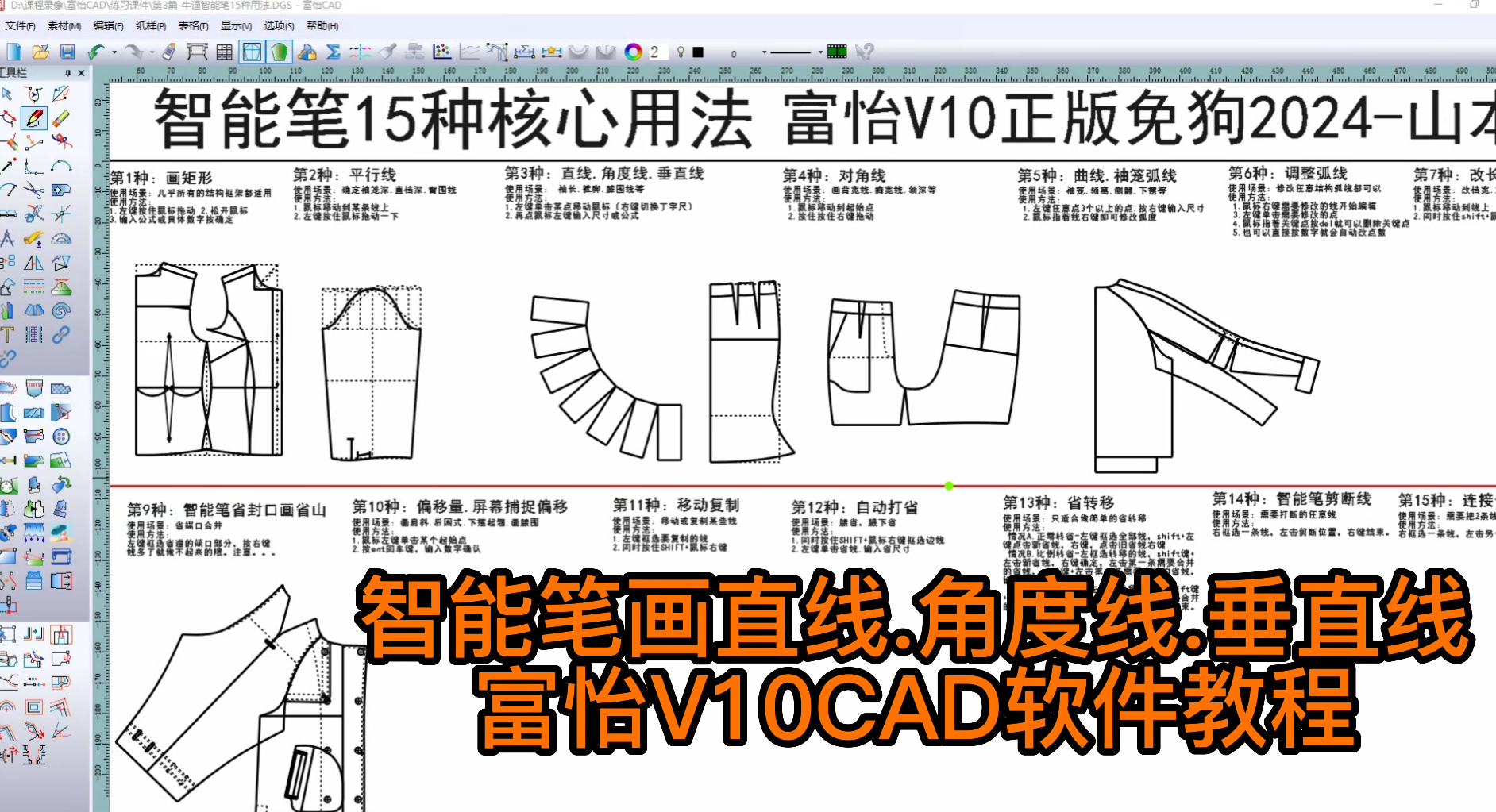Select the letter T text tool
This screenshot has width=1496, height=812.
(x=7, y=334)
